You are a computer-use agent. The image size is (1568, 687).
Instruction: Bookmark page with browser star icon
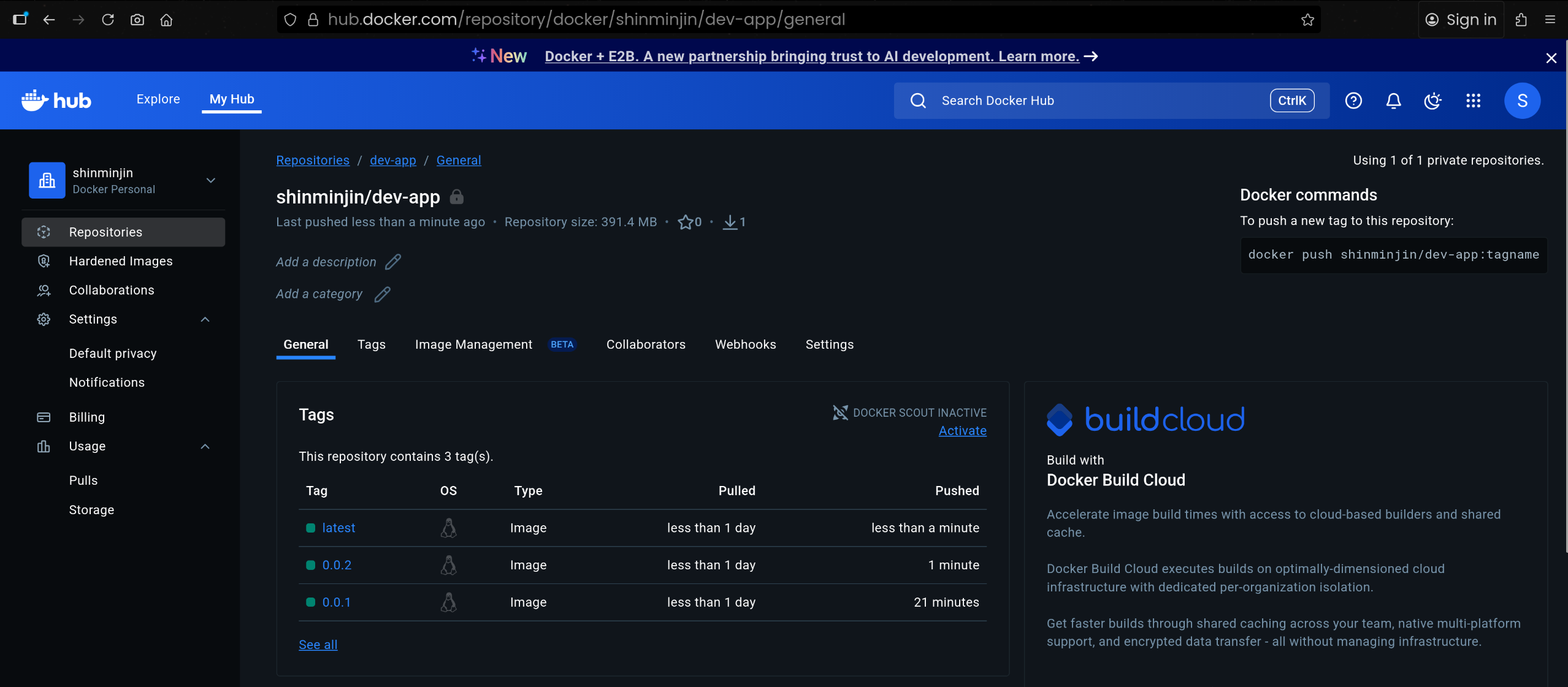click(1307, 20)
